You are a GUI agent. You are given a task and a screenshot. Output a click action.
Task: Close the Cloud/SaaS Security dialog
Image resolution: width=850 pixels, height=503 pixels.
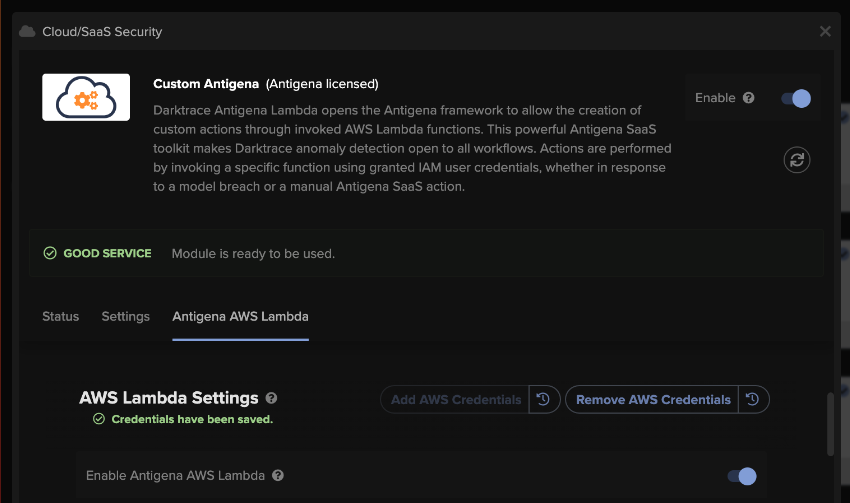tap(825, 31)
